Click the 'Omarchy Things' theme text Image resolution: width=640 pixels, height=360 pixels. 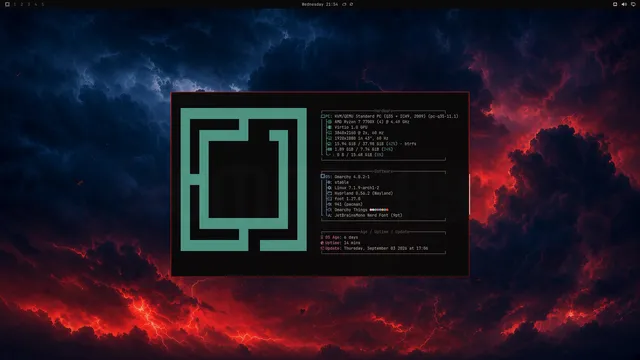tap(351, 210)
